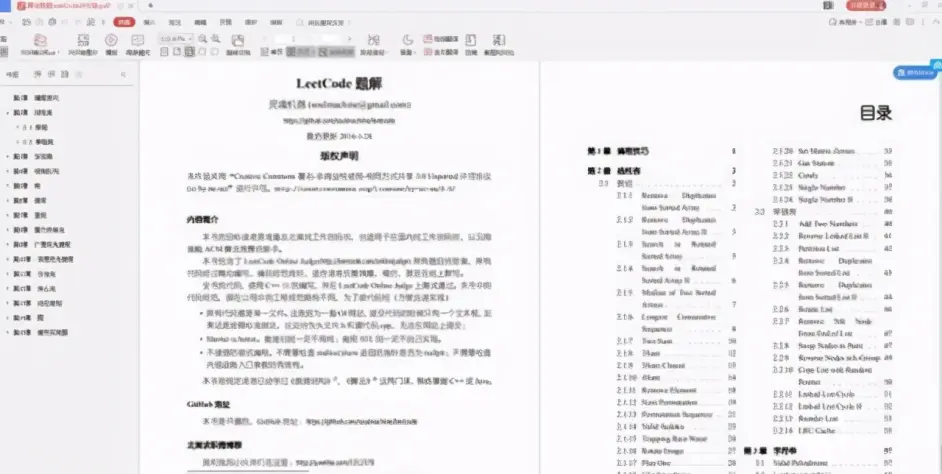The image size is (942, 474).
Task: Open the zoom percentage dropdown
Action: coord(190,38)
